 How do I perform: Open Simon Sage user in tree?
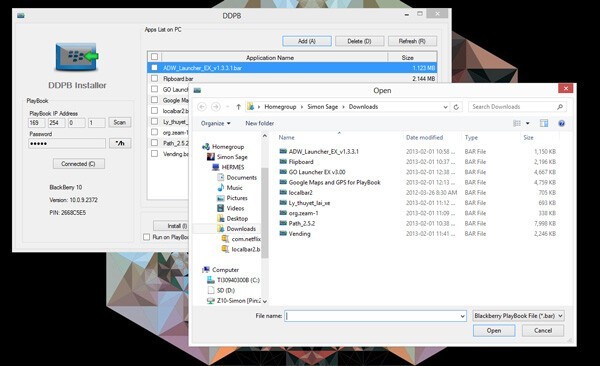[232, 157]
